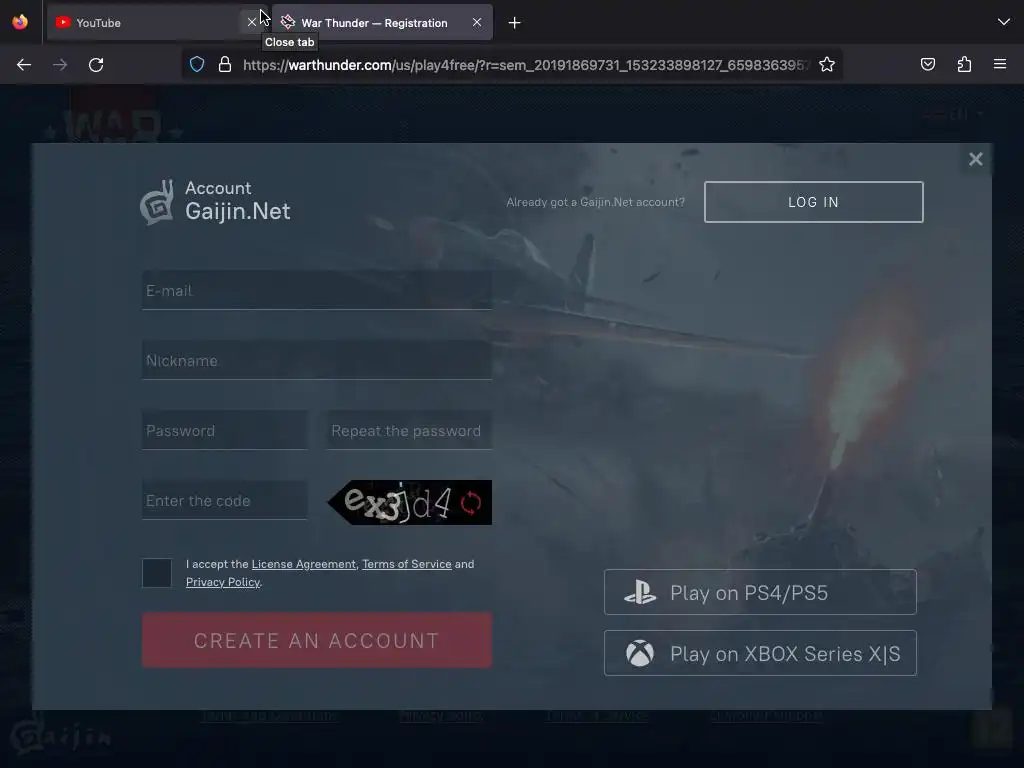Focus the Enter the code field
This screenshot has width=1024, height=768.
[x=225, y=500]
